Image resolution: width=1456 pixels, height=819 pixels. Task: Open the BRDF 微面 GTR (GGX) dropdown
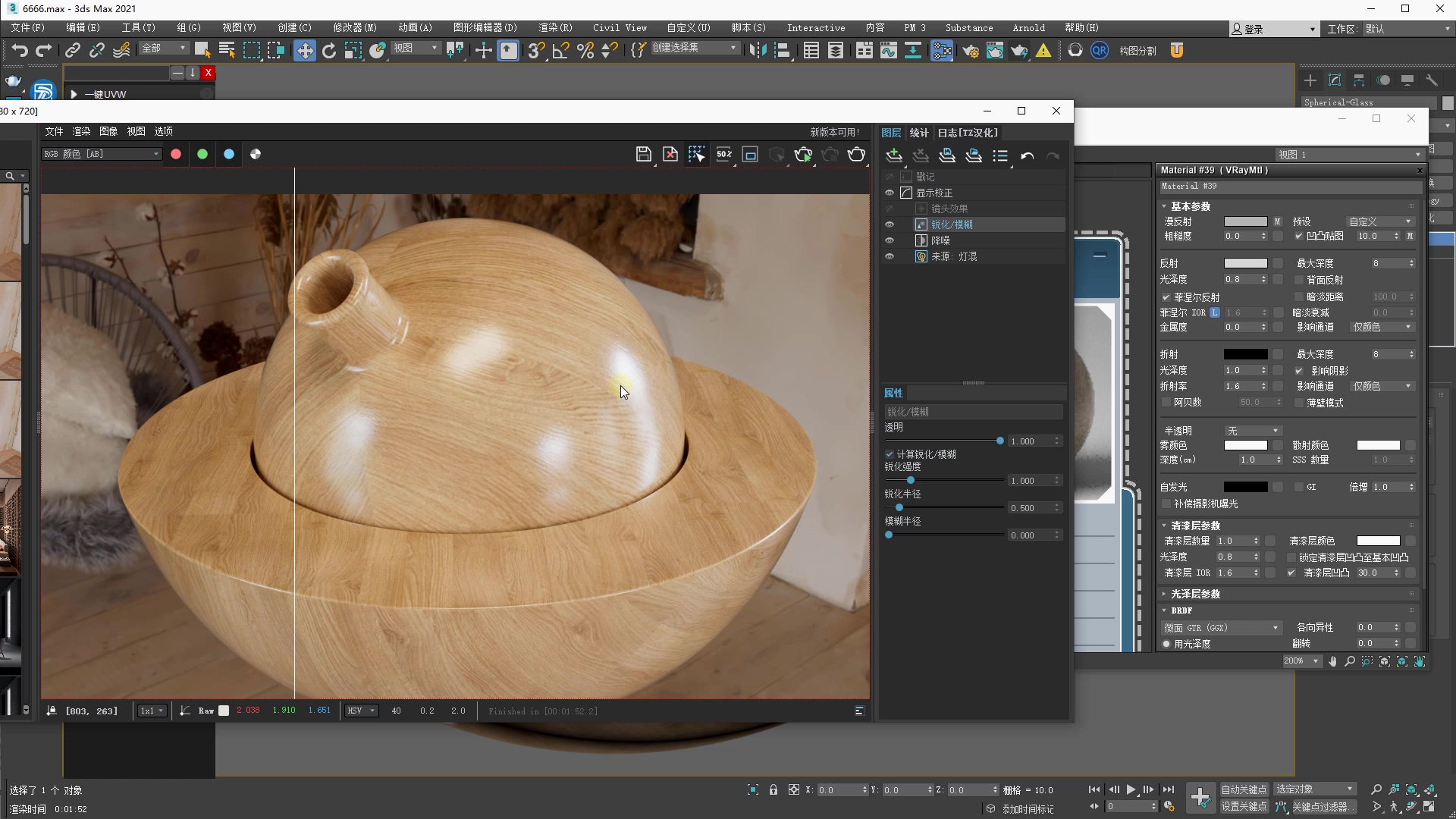click(x=1221, y=628)
